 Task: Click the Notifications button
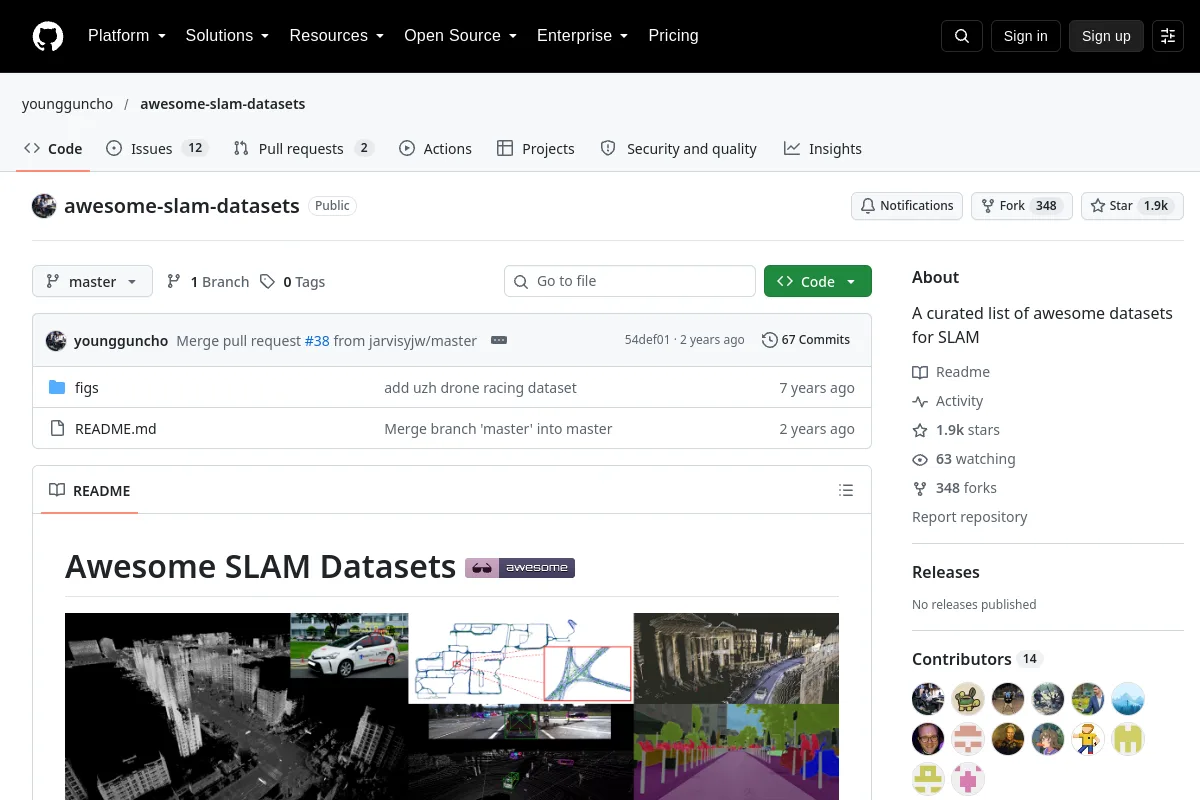coord(907,206)
